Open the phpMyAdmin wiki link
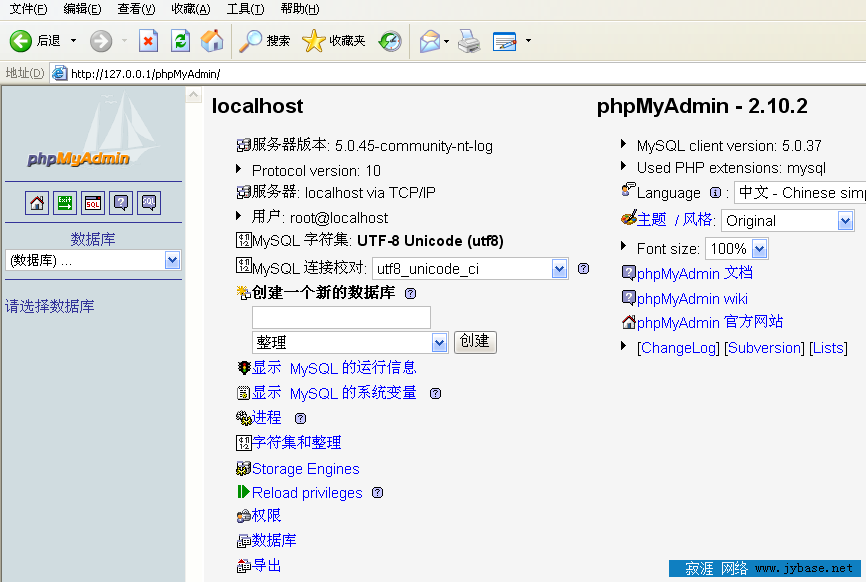 (692, 299)
